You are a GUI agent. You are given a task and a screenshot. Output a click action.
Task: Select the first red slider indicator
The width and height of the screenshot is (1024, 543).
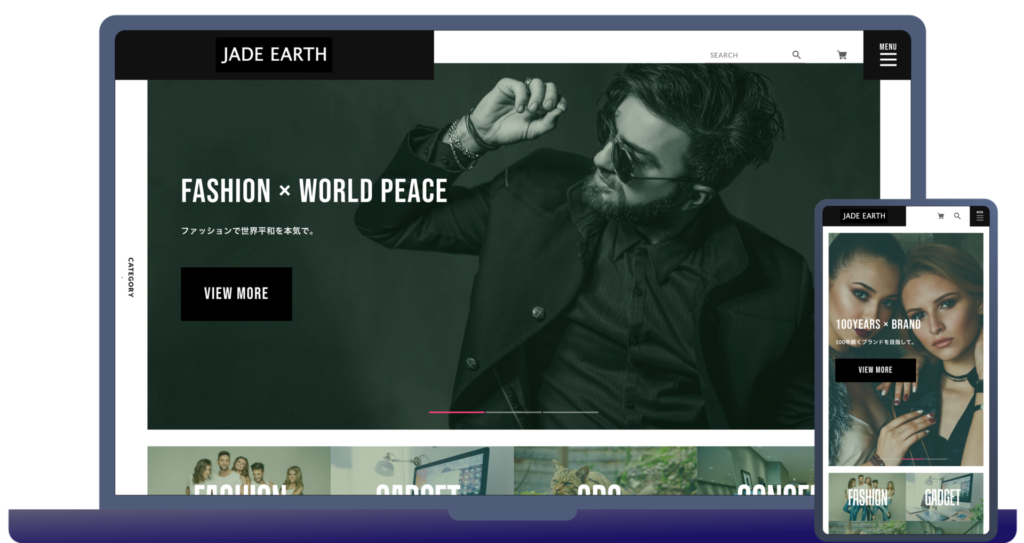coord(457,412)
